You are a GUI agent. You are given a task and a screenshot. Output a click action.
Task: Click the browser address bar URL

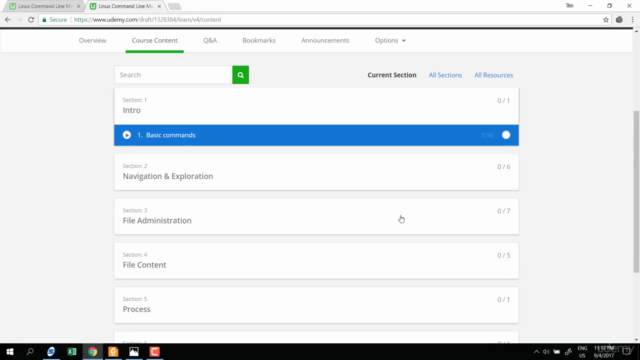[x=148, y=20]
